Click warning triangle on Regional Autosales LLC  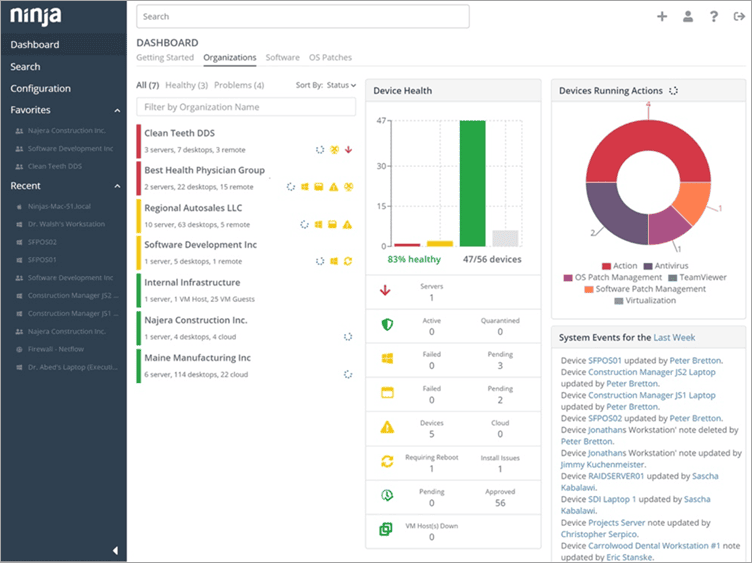point(347,224)
